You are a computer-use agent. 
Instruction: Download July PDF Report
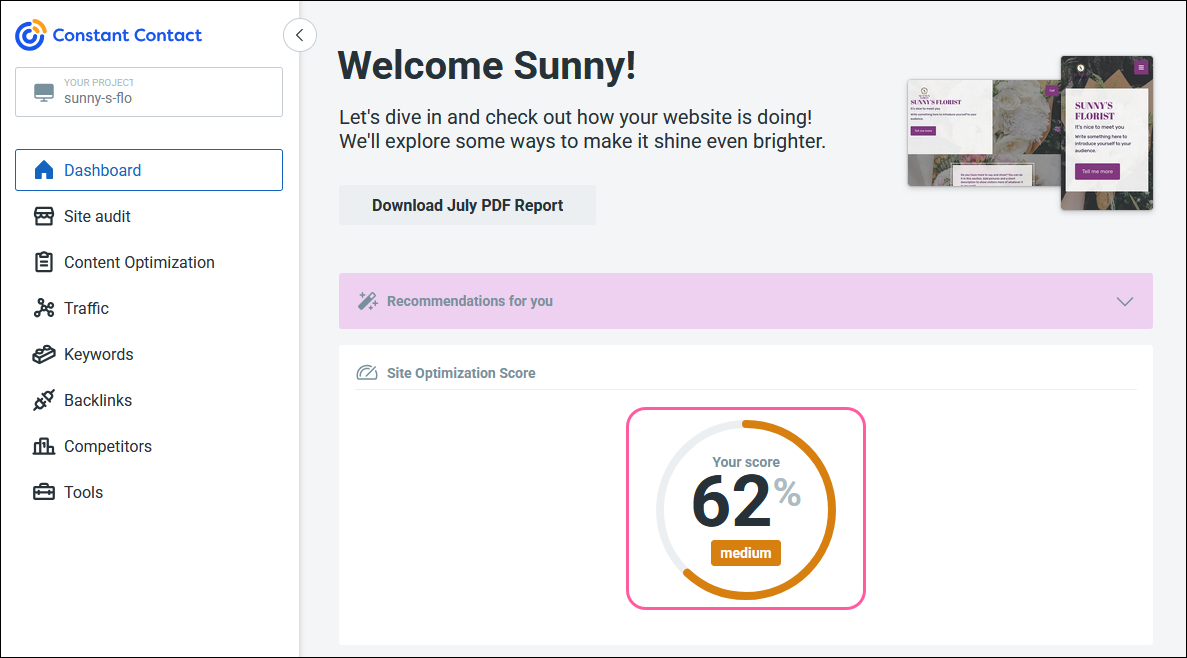[x=467, y=205]
